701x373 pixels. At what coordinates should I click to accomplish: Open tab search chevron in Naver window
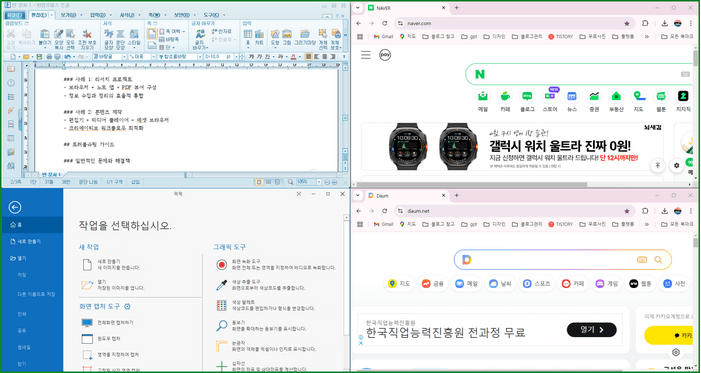point(359,8)
